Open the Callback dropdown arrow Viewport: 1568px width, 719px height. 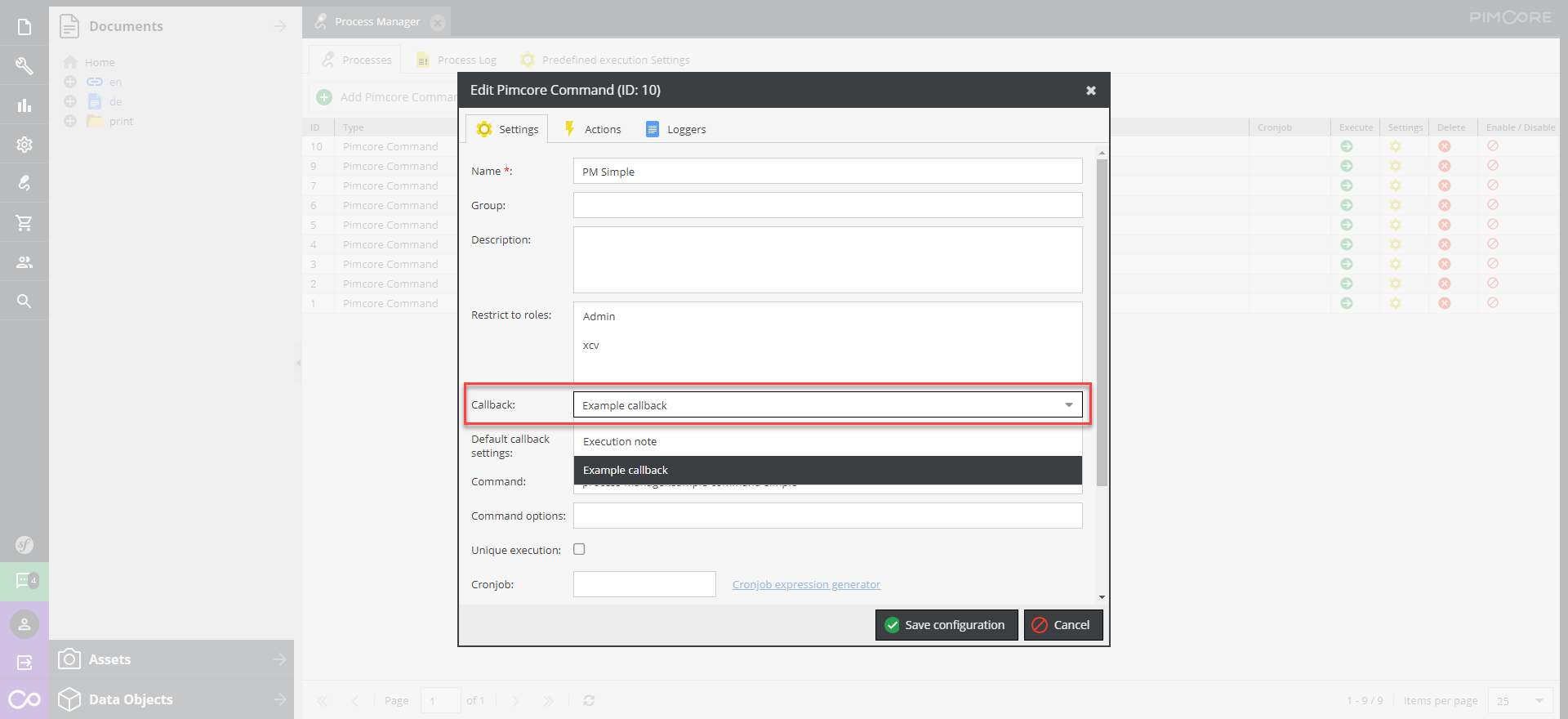(1069, 405)
